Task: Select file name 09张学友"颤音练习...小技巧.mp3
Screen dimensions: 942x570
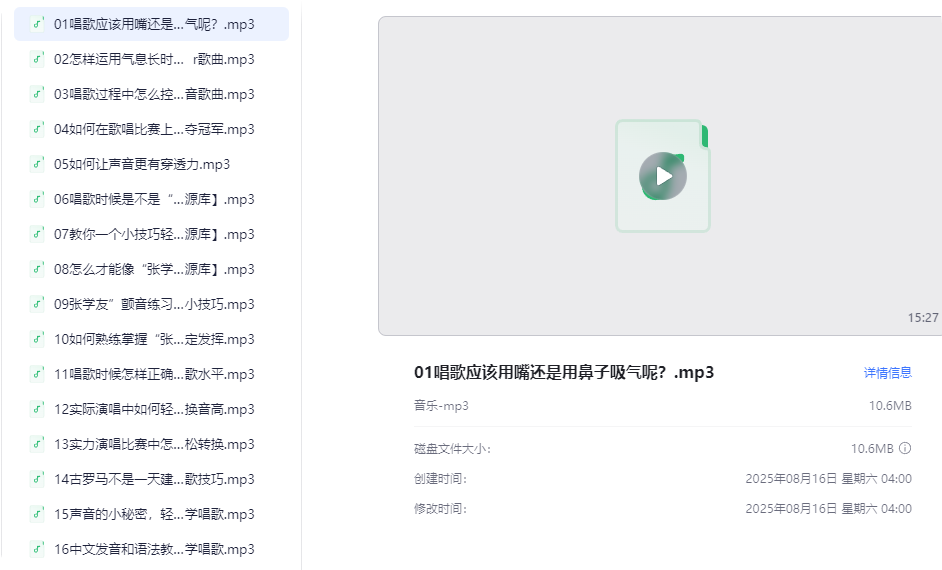Action: pyautogui.click(x=154, y=304)
